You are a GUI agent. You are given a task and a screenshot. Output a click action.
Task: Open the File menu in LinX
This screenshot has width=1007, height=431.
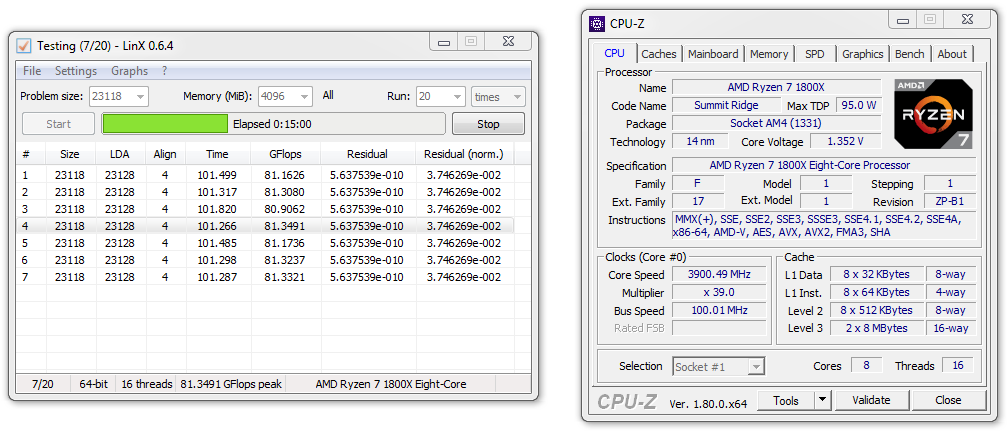(x=32, y=71)
